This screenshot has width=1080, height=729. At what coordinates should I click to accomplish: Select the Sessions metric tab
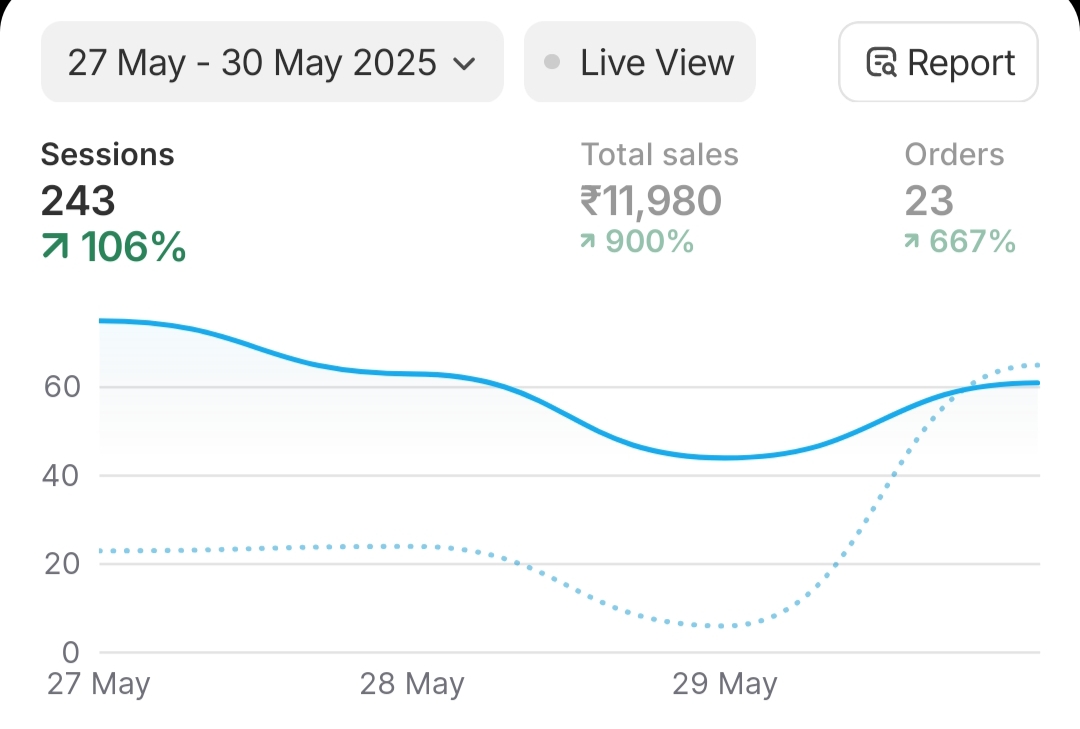(x=107, y=155)
